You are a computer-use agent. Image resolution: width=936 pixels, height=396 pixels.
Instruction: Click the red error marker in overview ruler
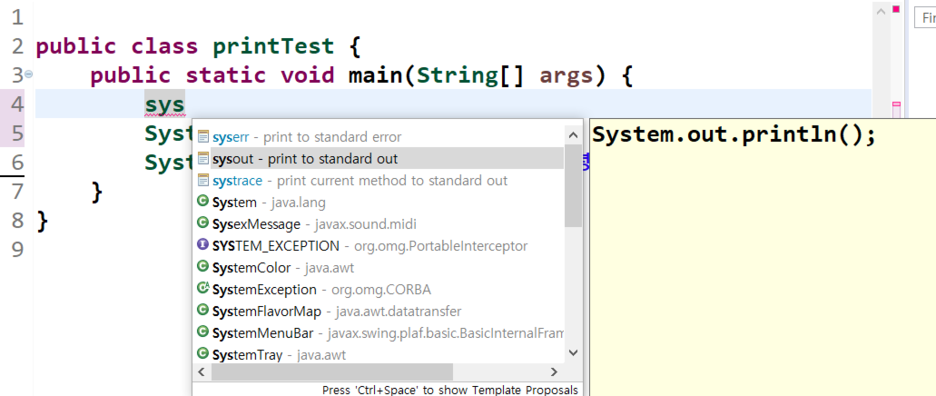[x=896, y=9]
